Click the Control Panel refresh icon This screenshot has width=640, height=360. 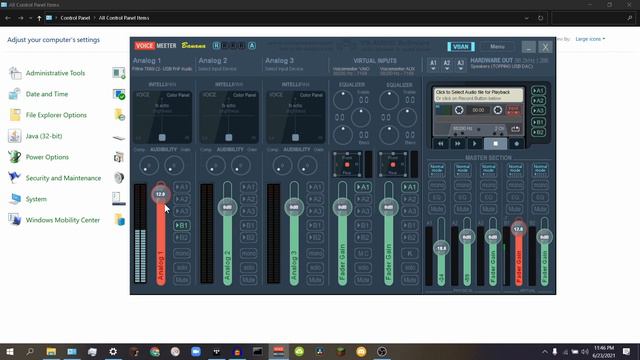point(540,18)
